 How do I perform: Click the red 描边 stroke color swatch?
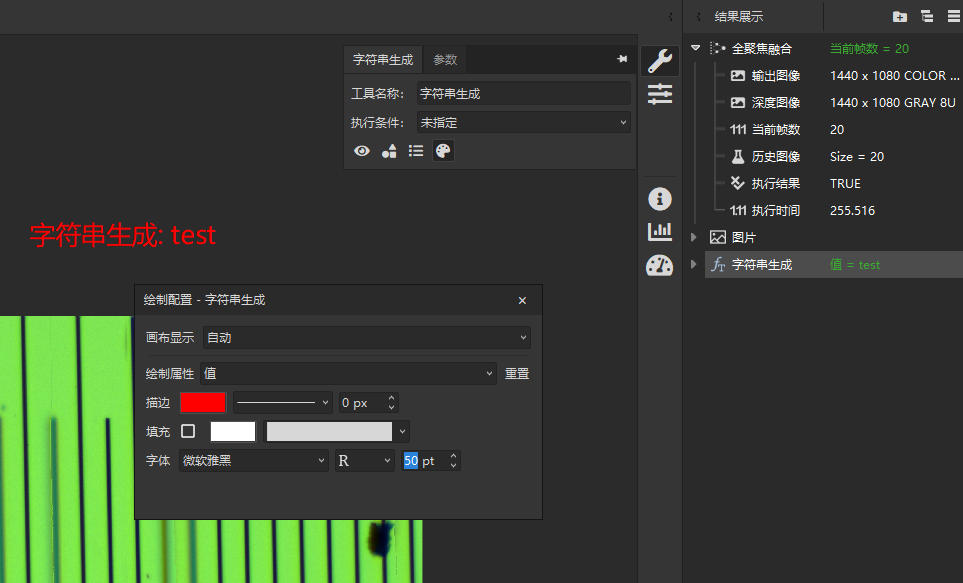tap(203, 403)
